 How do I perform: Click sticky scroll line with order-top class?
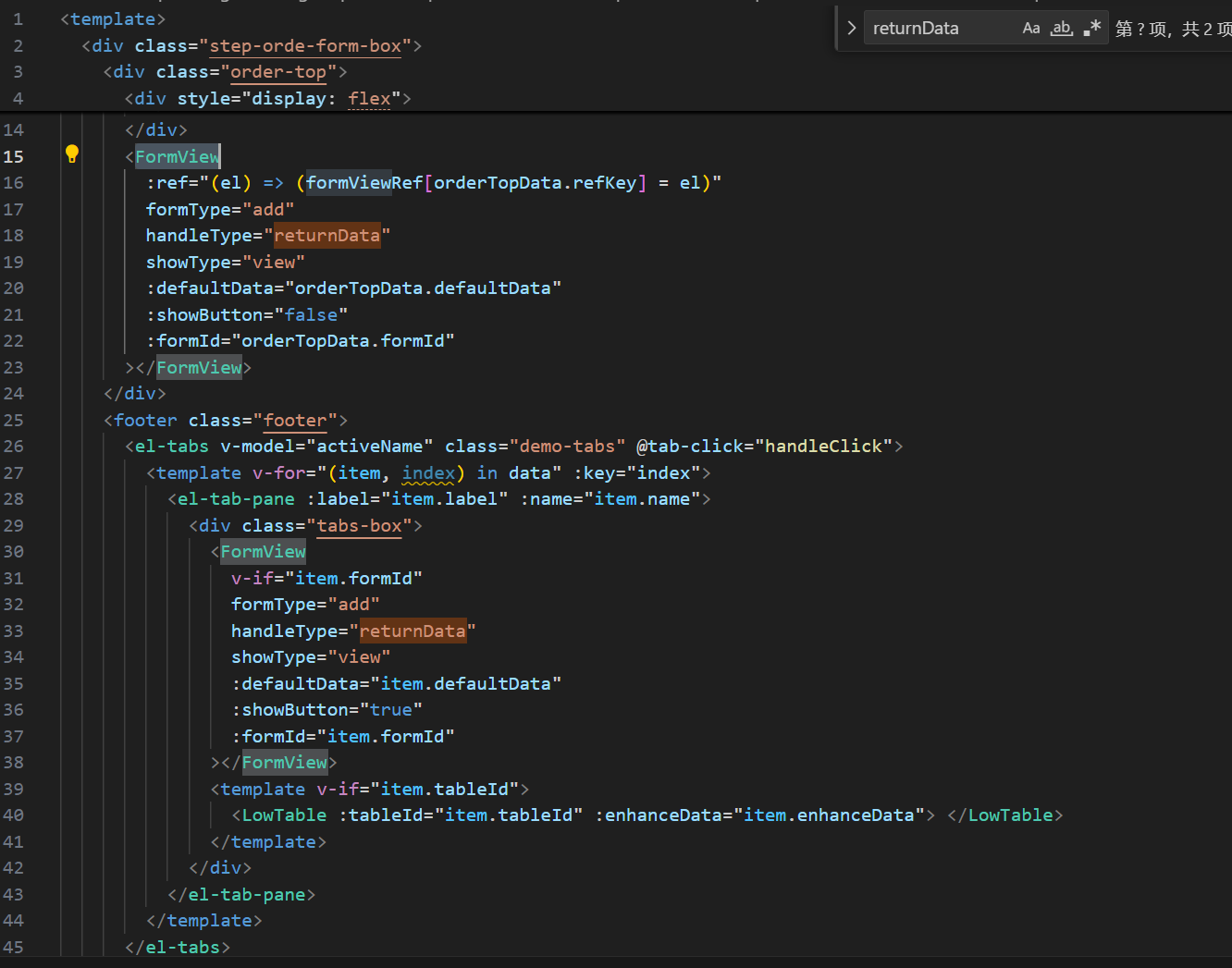277,72
